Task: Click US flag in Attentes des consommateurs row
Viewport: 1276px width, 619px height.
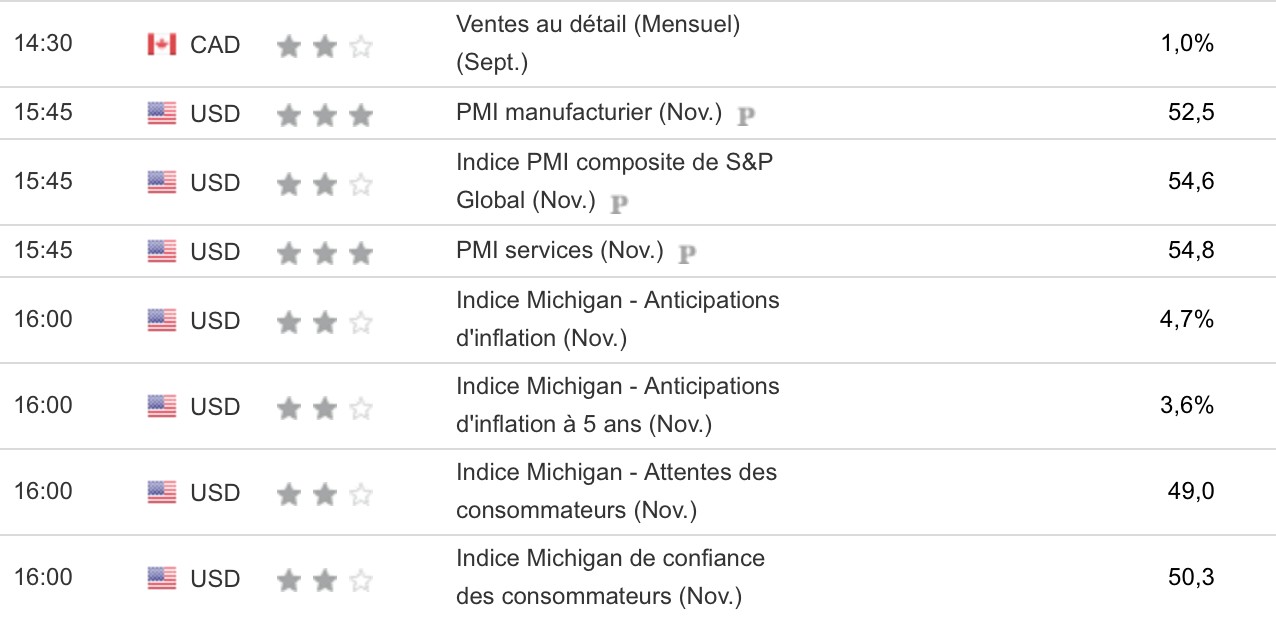Action: pyautogui.click(x=161, y=492)
